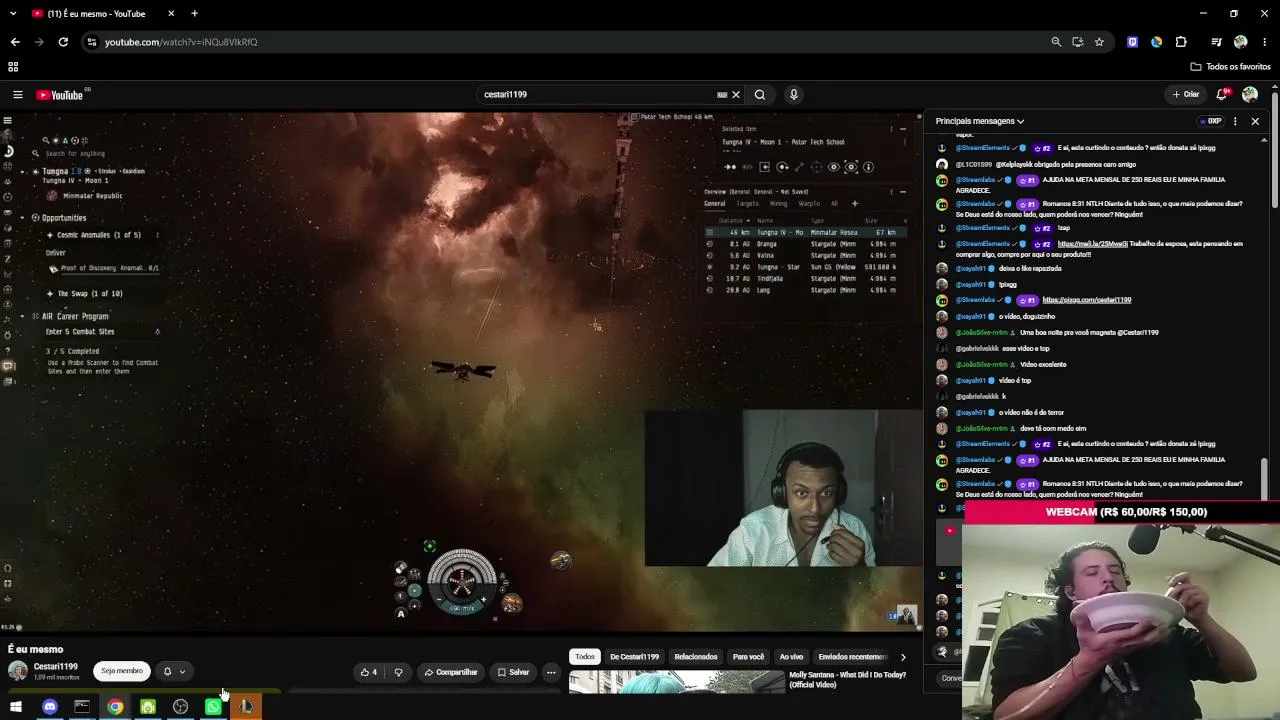Open the Cestari1199 channel name link
The width and height of the screenshot is (1280, 720).
[x=55, y=667]
